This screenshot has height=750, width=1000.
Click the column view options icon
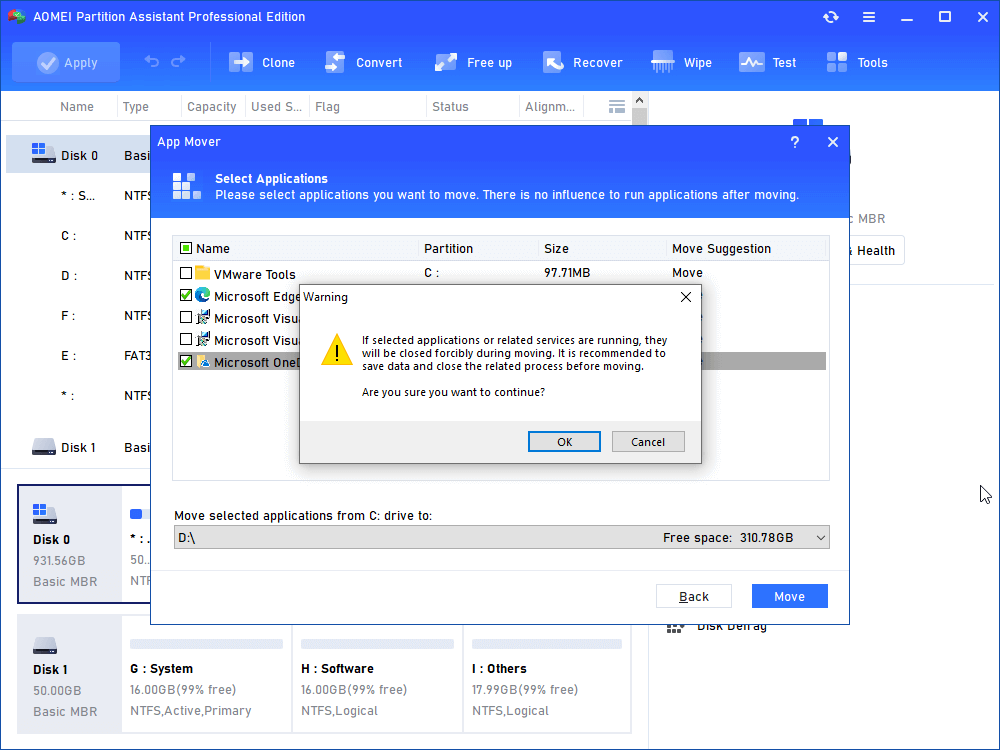(617, 107)
